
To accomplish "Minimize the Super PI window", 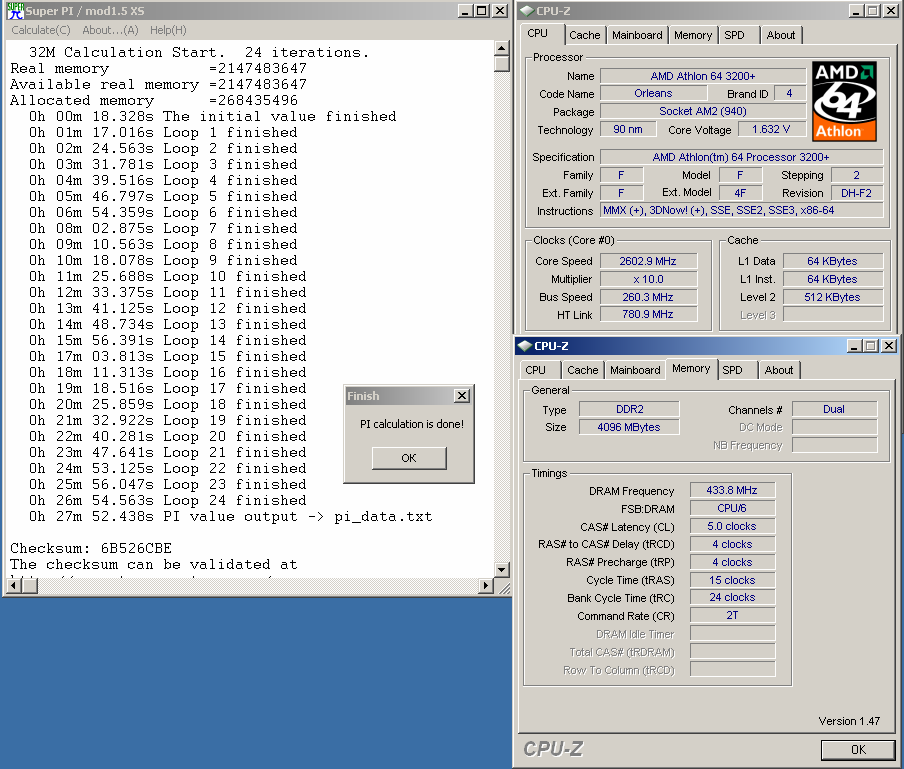I will tap(466, 11).
